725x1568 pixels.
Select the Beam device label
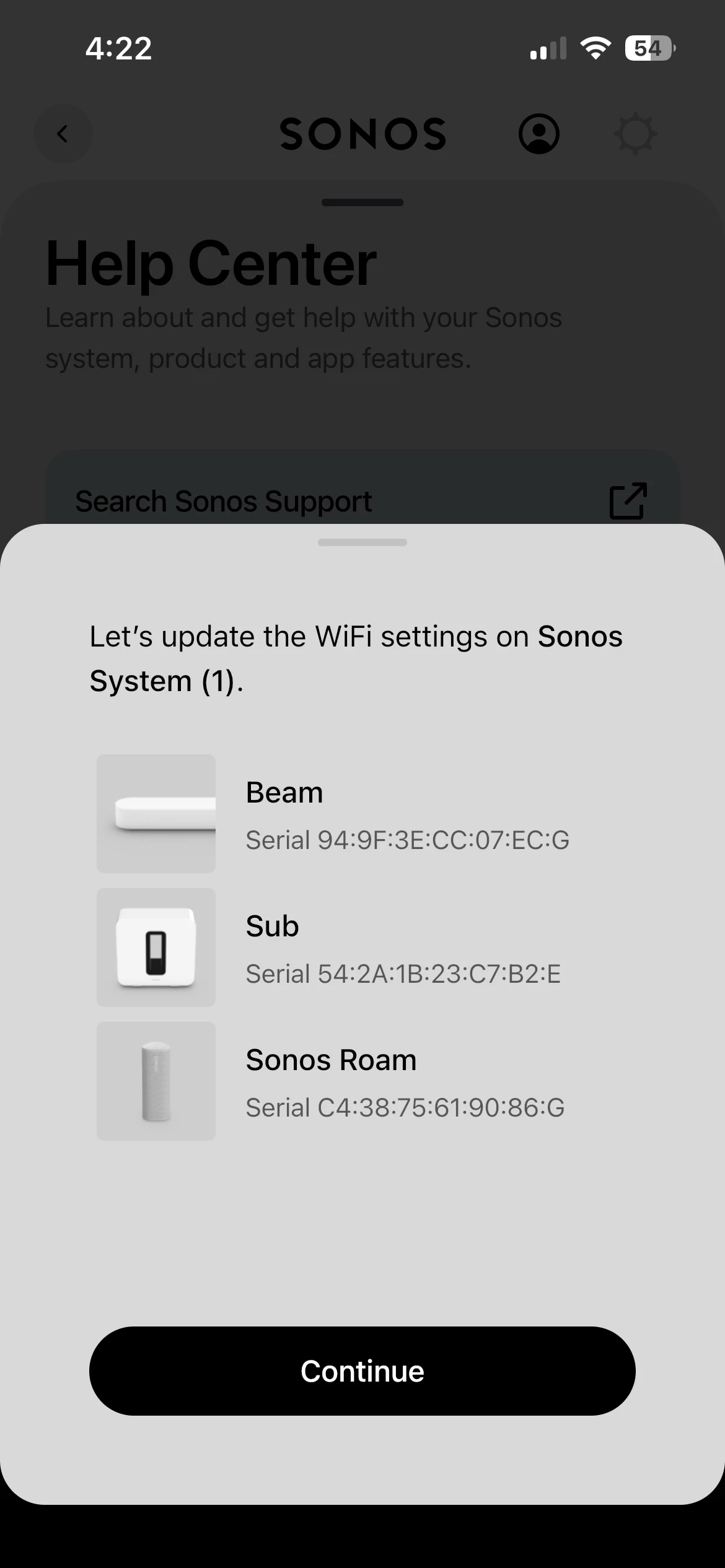[284, 793]
